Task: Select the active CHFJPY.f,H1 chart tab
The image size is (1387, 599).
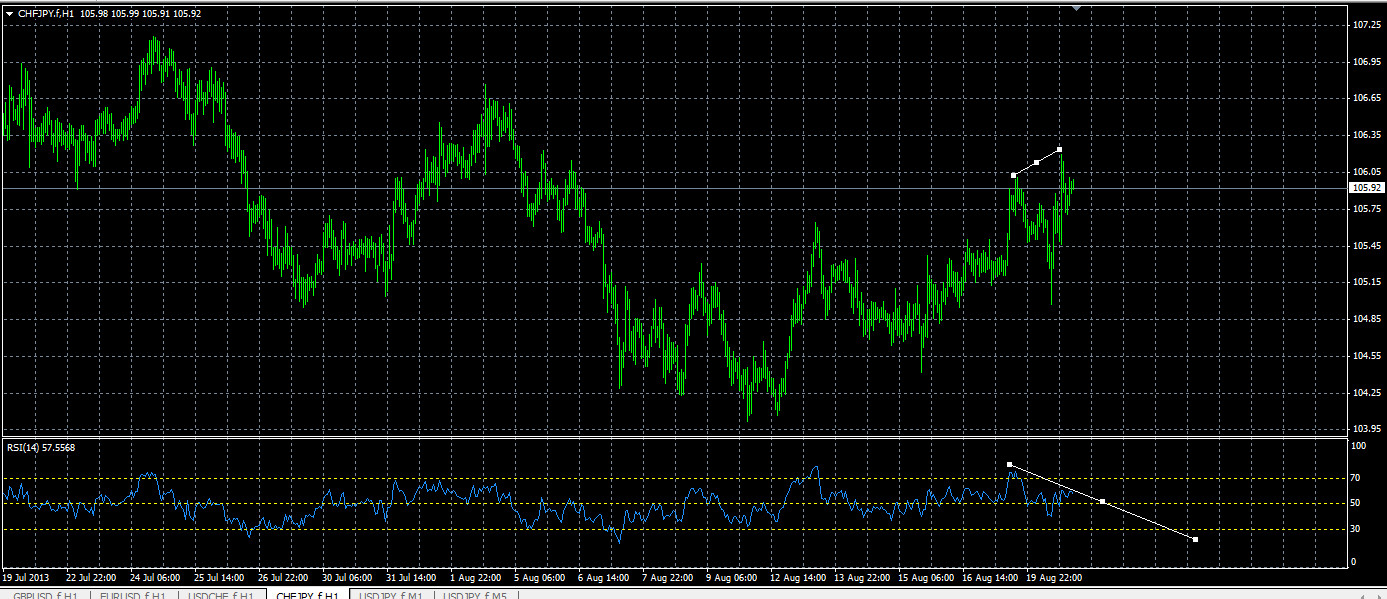Action: [x=308, y=595]
